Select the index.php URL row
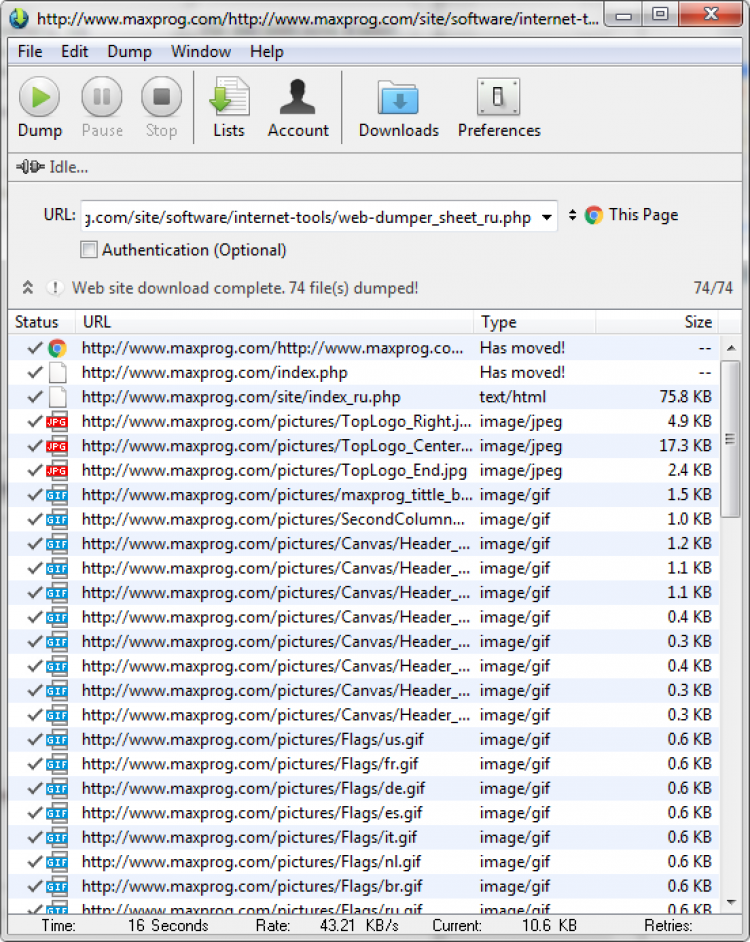This screenshot has width=750, height=942. [364, 372]
